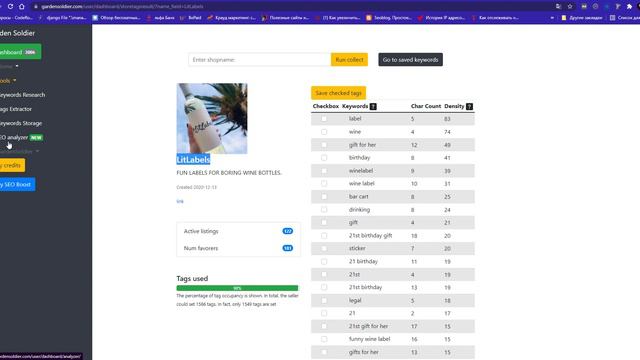Image resolution: width=640 pixels, height=360 pixels.
Task: Check the birthday keyword row
Action: pos(324,158)
